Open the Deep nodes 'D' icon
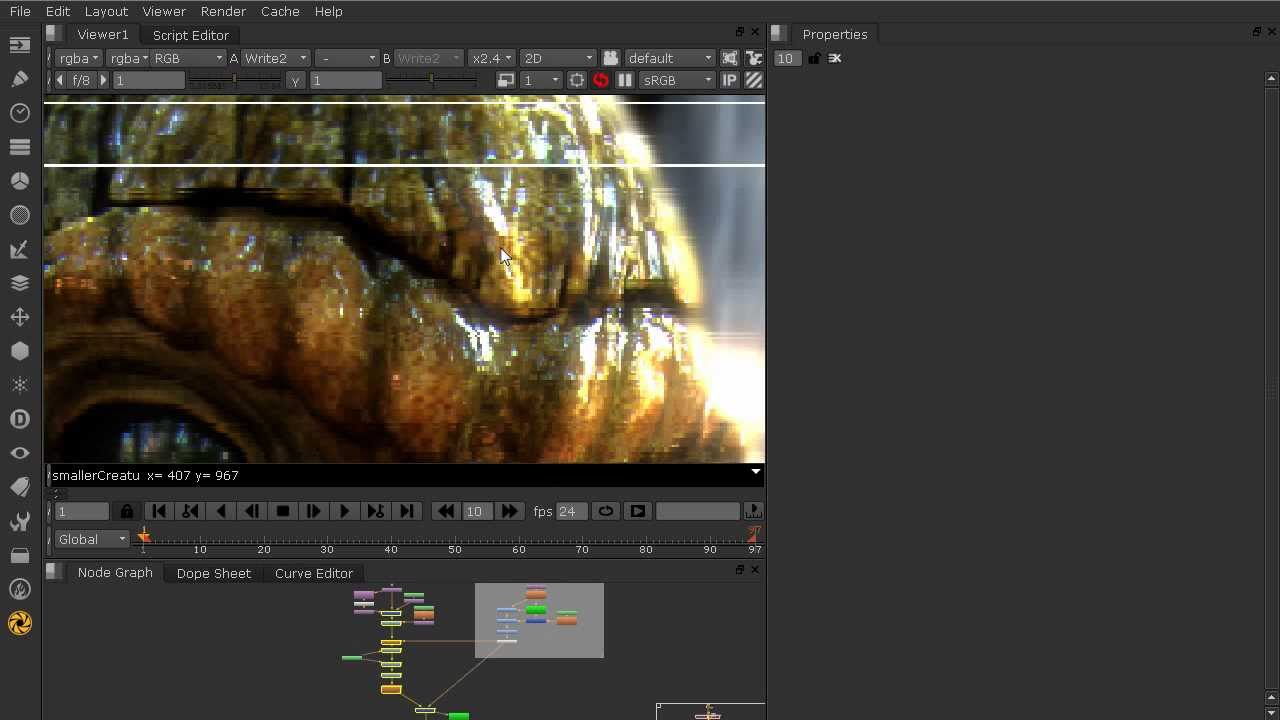The image size is (1280, 720). (19, 419)
